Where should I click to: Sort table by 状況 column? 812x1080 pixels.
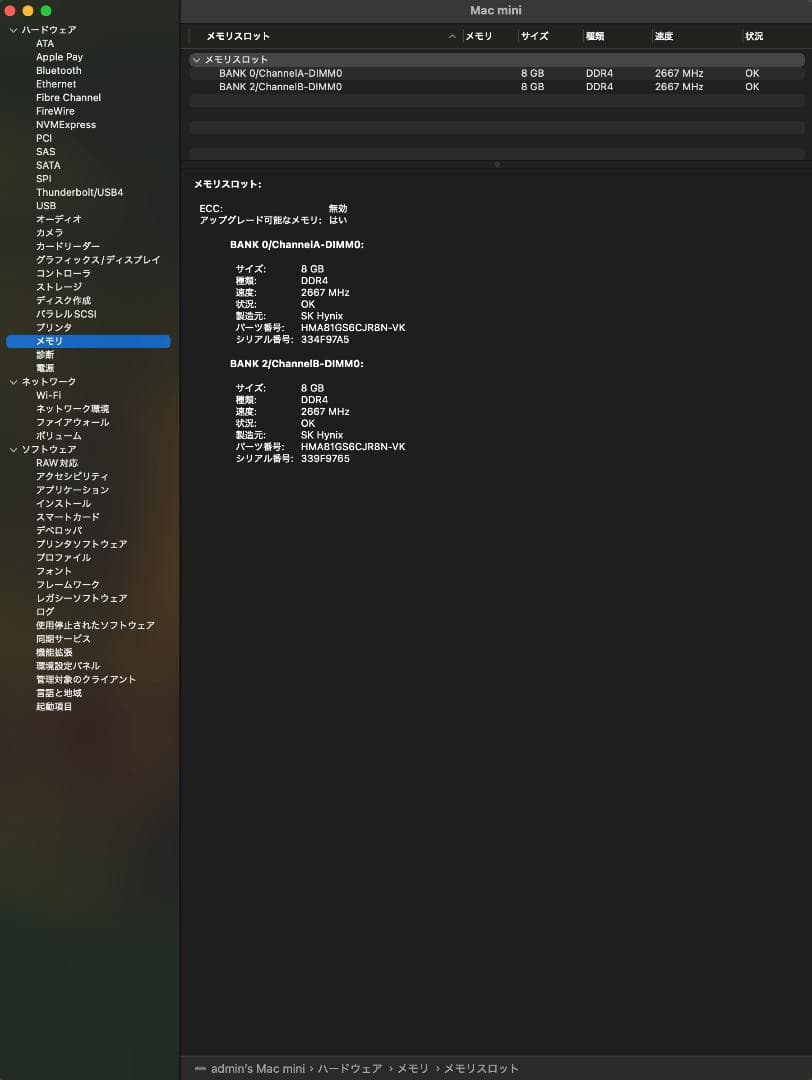click(x=754, y=37)
